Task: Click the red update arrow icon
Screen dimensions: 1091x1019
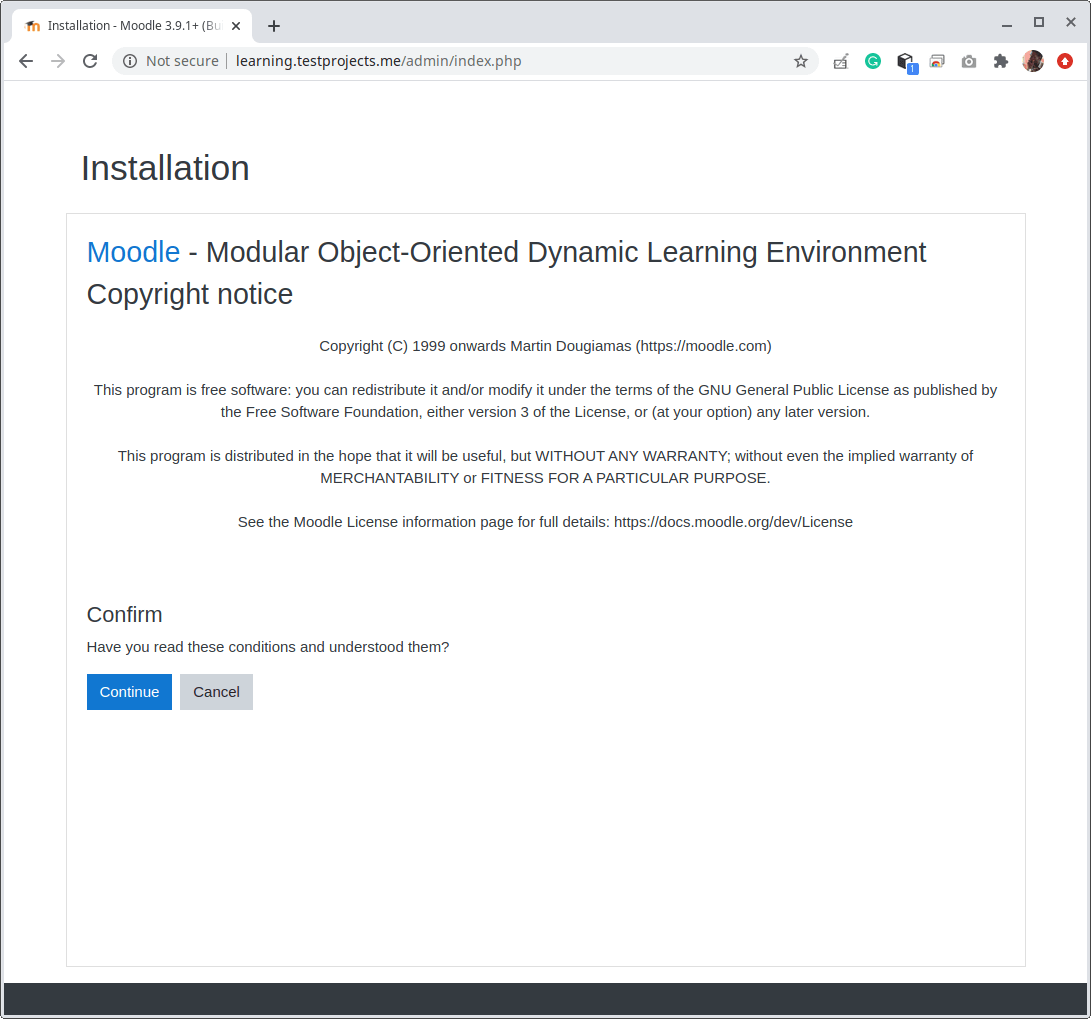Action: tap(1065, 61)
